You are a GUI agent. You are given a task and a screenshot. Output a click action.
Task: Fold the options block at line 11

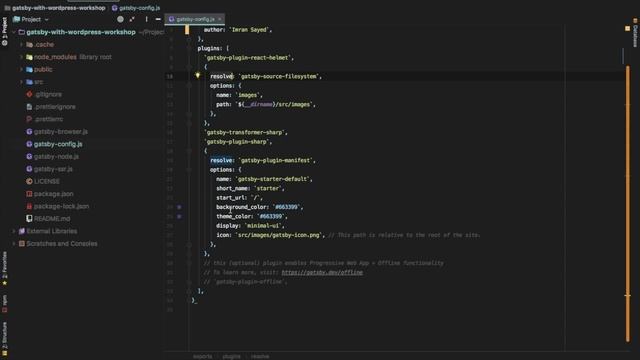(x=189, y=86)
